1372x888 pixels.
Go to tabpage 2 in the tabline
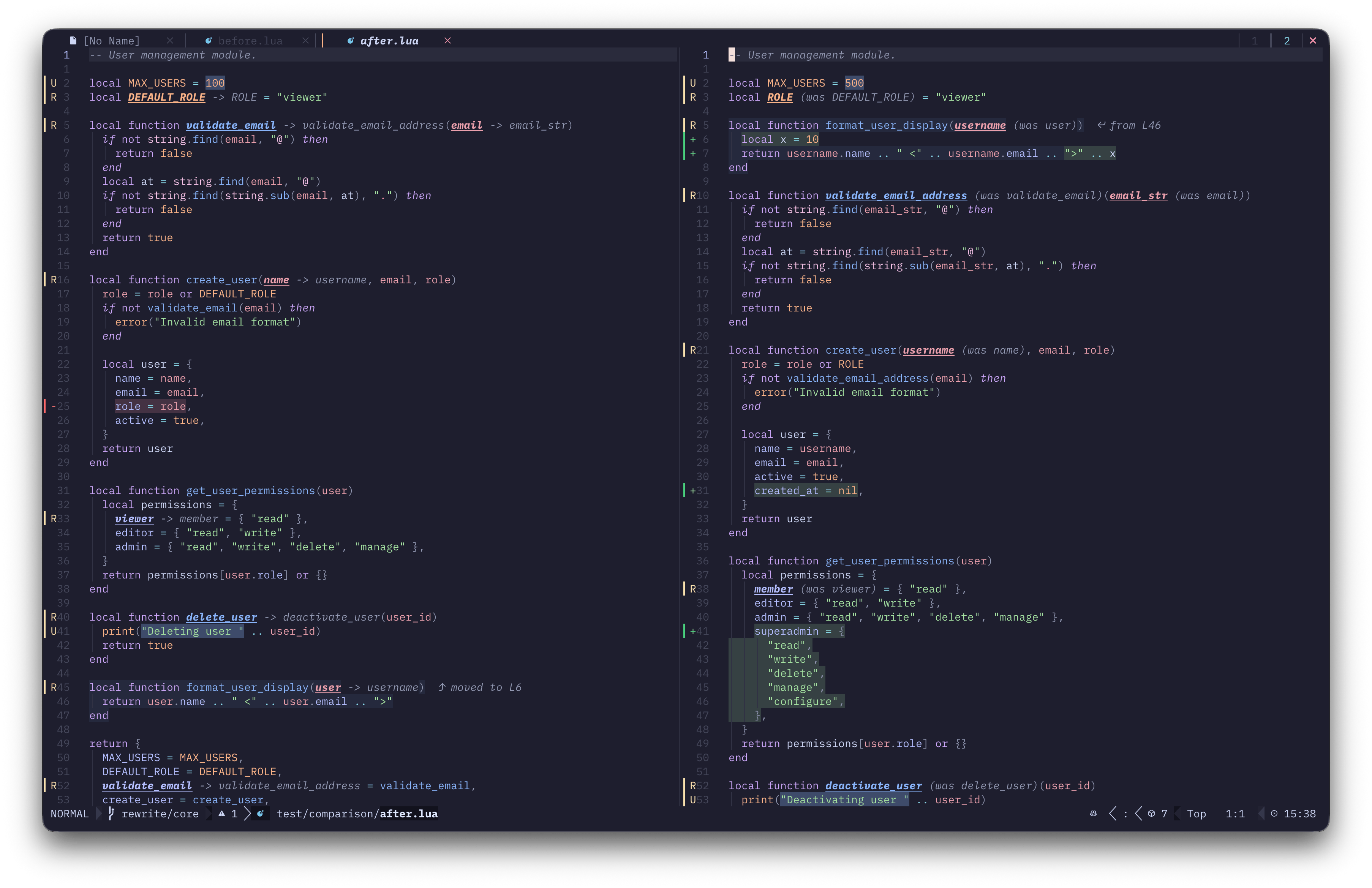coord(1287,41)
